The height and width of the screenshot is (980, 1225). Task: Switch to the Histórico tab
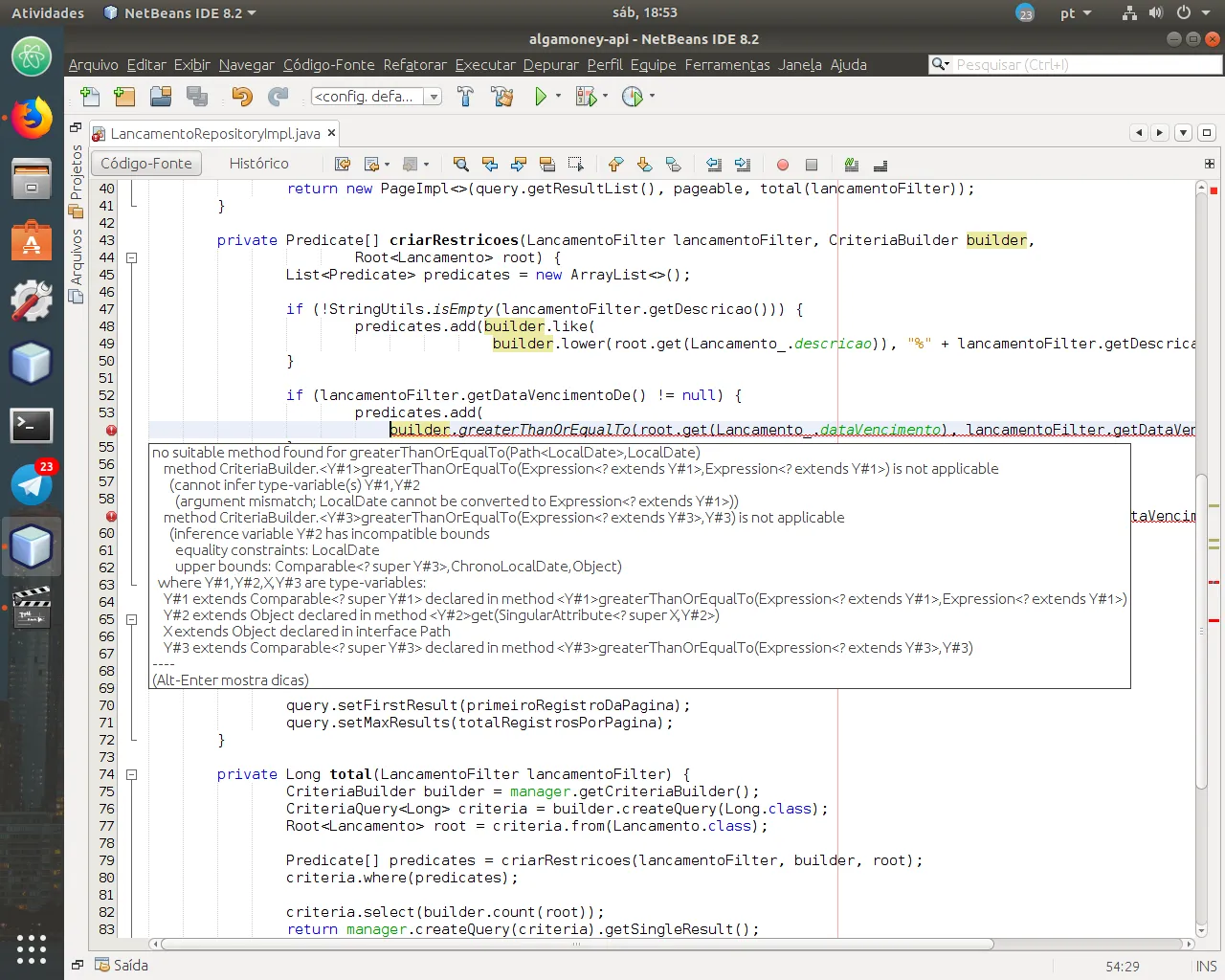pos(258,164)
